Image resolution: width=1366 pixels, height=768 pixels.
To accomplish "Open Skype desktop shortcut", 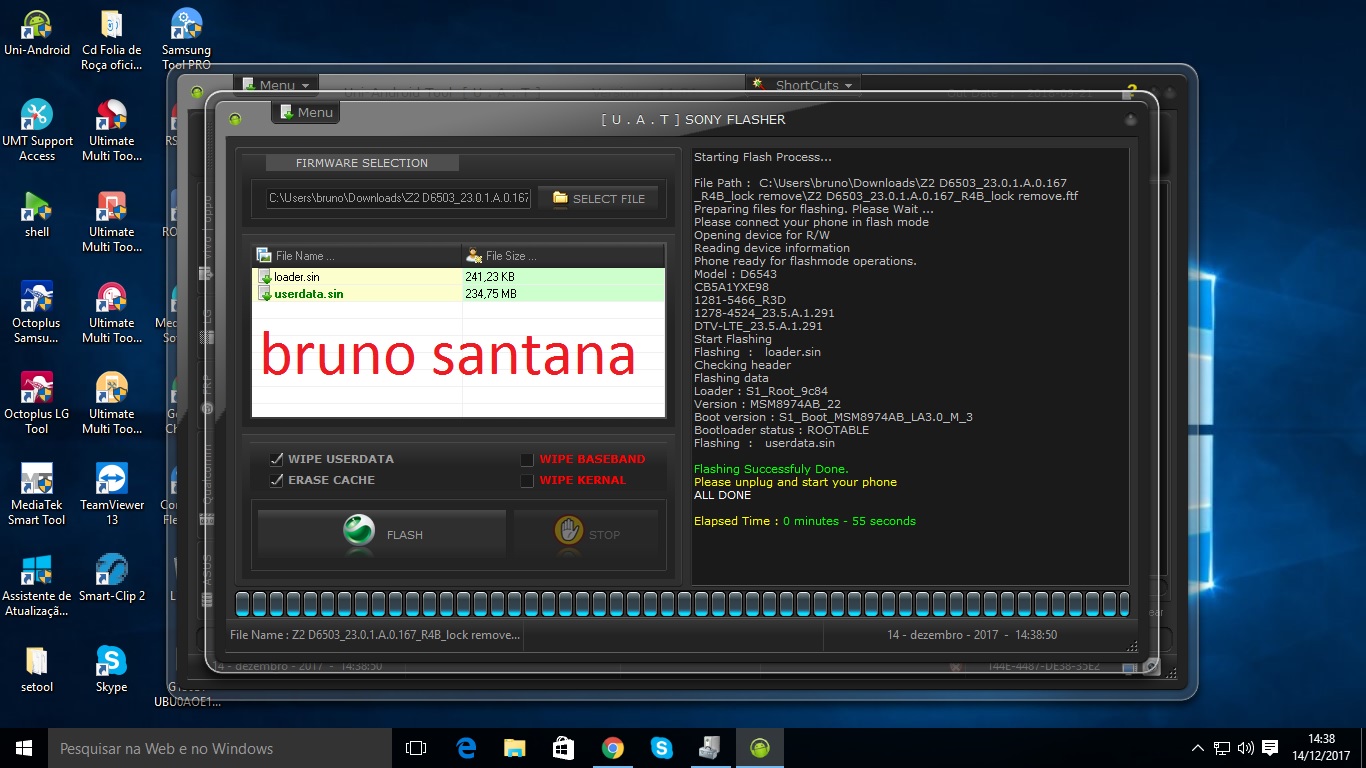I will [111, 669].
